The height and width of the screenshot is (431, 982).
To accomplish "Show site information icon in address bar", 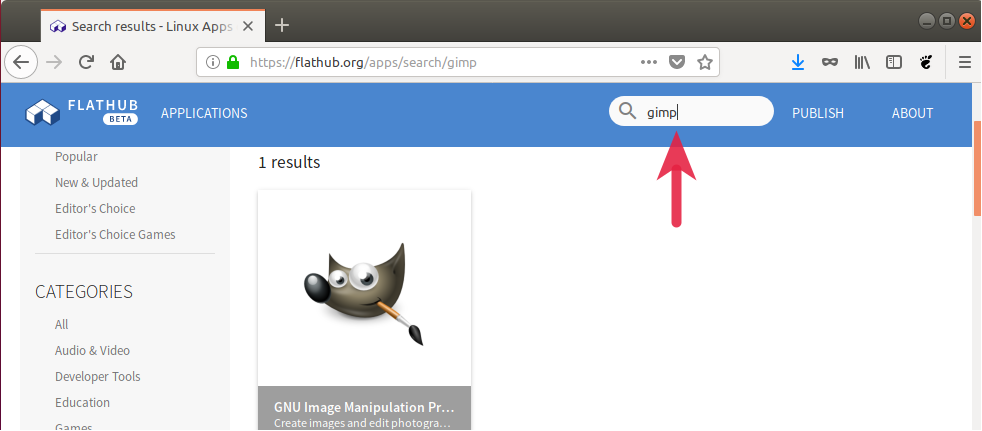I will [x=213, y=63].
